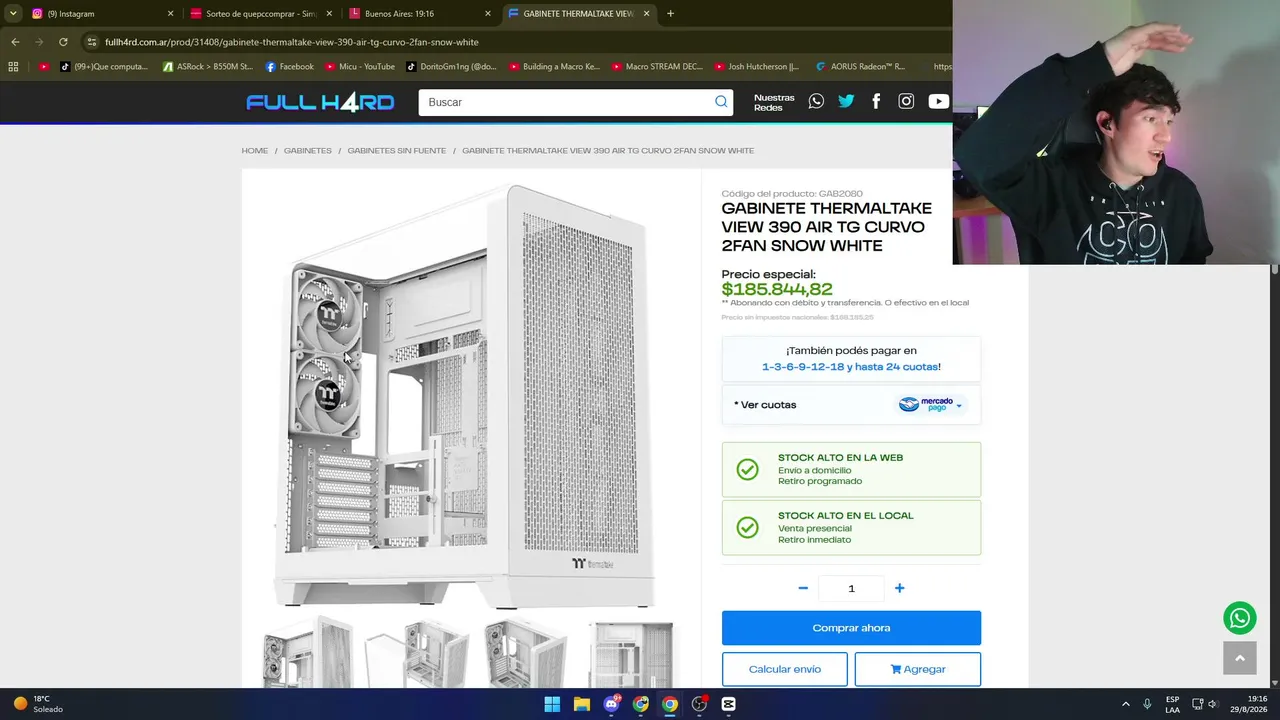Open the tab search dropdown arrow
Image resolution: width=1280 pixels, height=720 pixels.
pos(13,14)
